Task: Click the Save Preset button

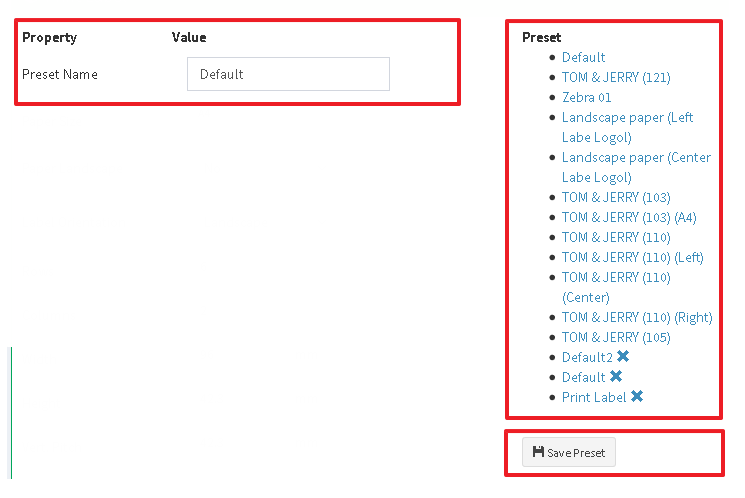Action: coord(569,453)
